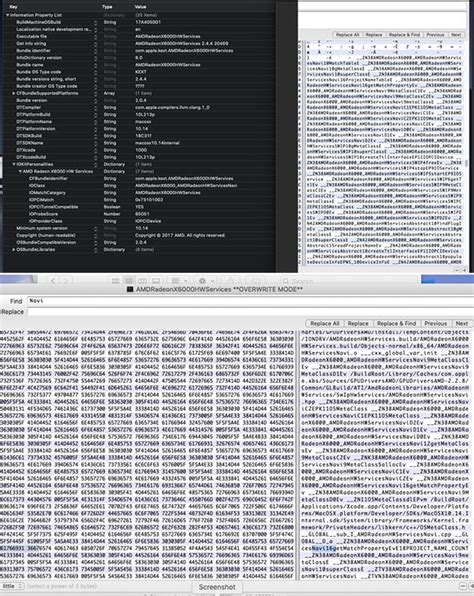Viewport: 474px width, 596px height.
Task: Click the empty Replace field
Action: pyautogui.click(x=250, y=312)
